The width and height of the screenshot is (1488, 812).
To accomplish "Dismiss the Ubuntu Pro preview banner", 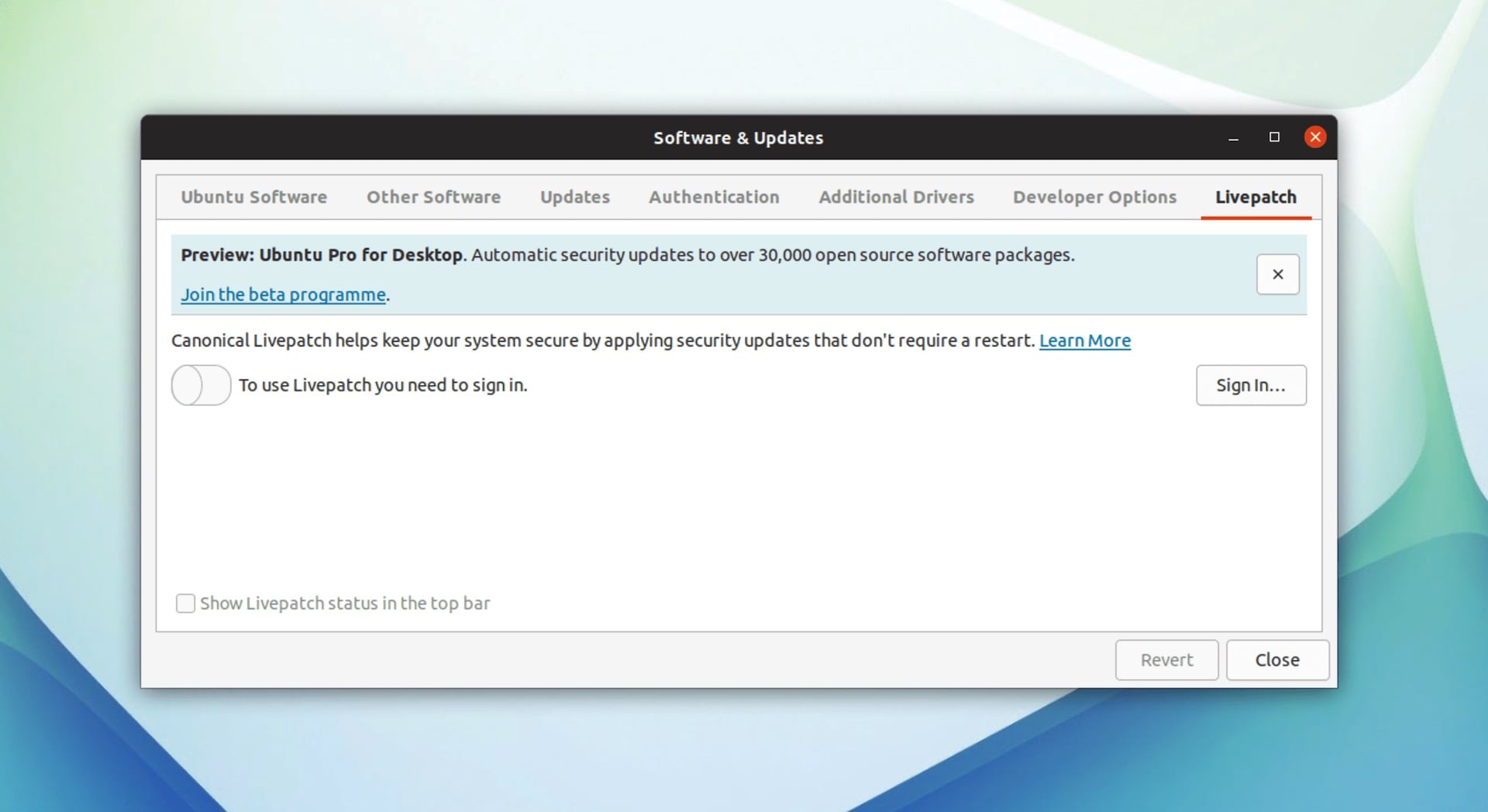I will coord(1277,274).
